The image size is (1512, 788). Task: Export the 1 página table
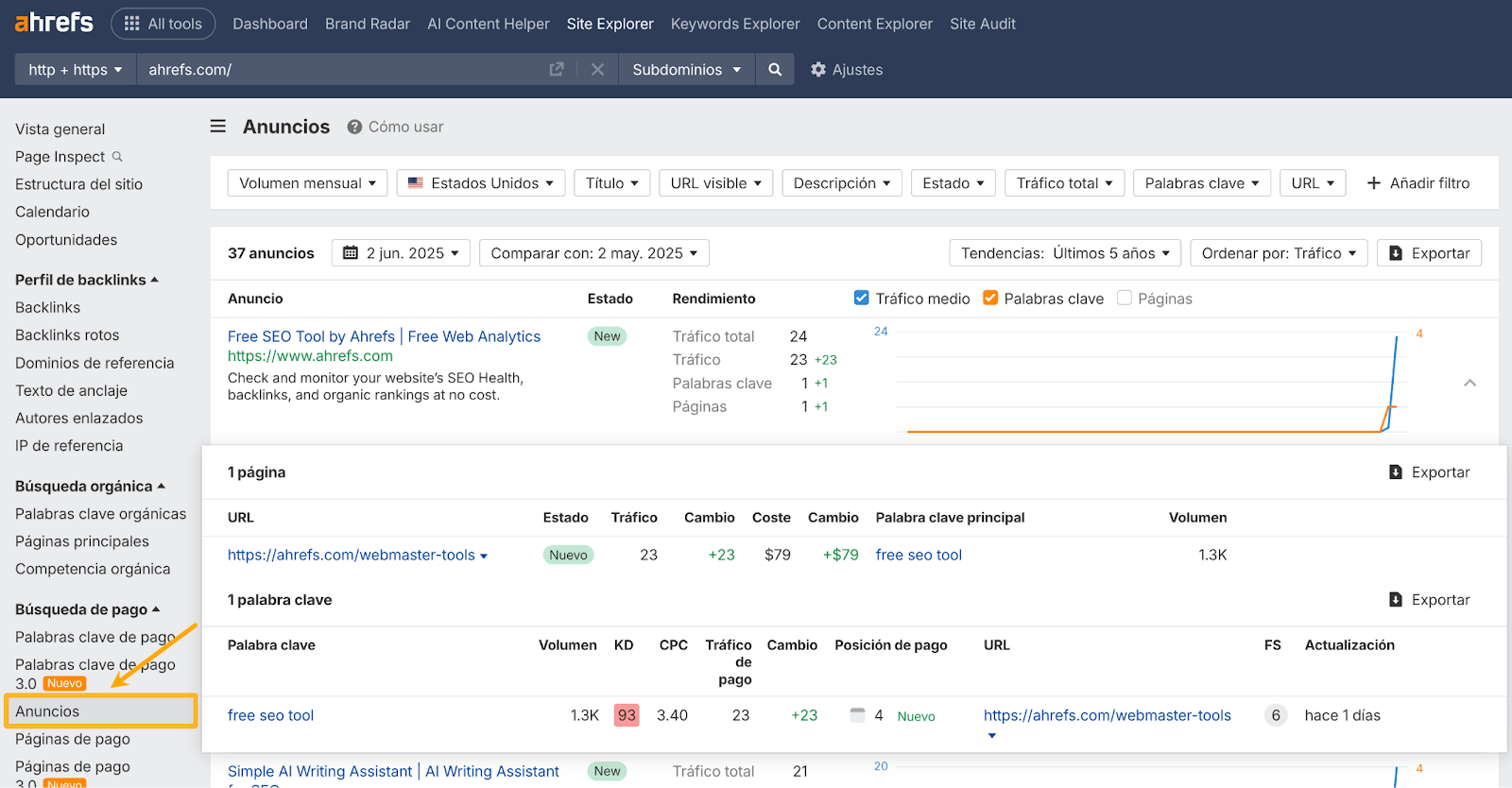coord(1430,472)
